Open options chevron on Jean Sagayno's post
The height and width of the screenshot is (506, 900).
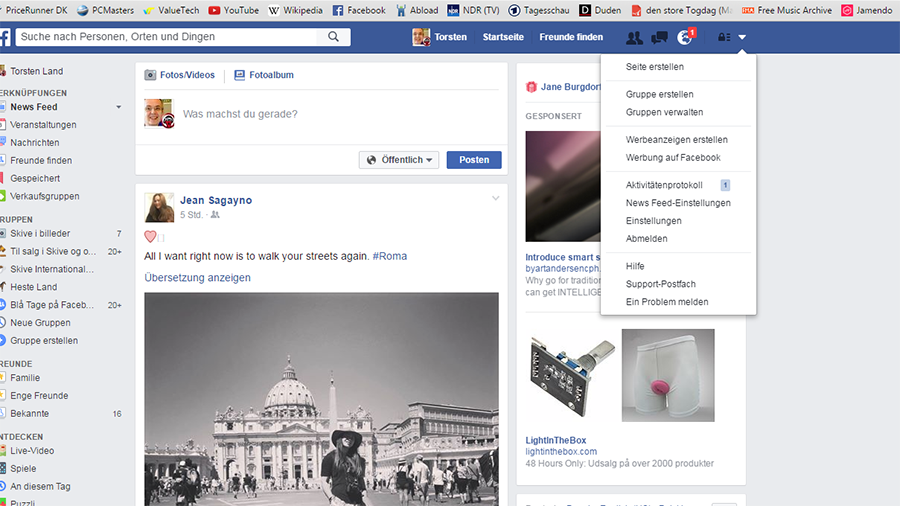point(495,198)
